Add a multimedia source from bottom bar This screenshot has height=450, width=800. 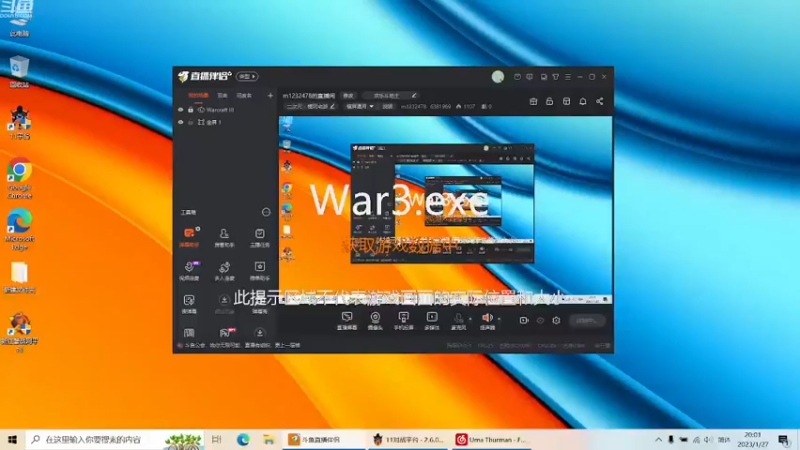(432, 321)
